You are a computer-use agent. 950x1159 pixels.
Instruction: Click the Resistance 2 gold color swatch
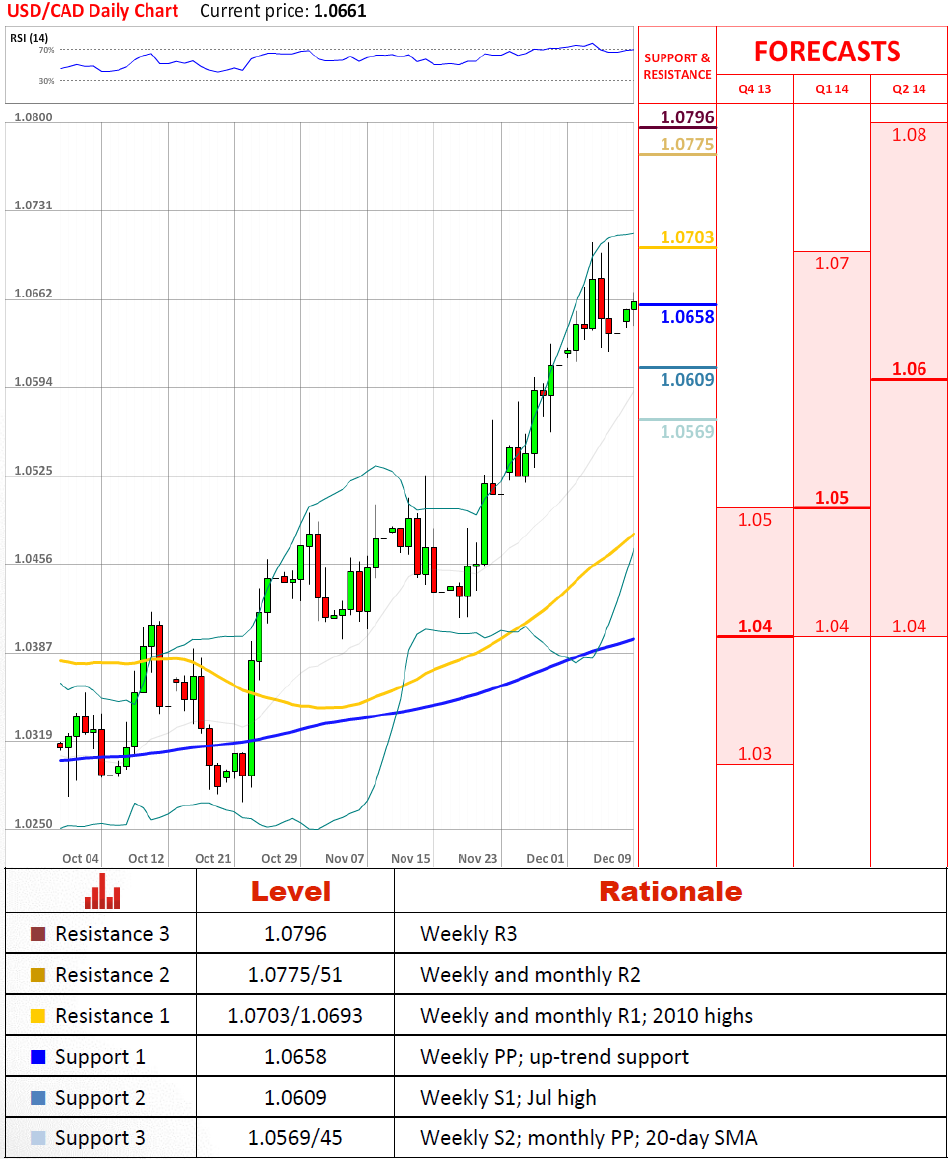tap(38, 975)
